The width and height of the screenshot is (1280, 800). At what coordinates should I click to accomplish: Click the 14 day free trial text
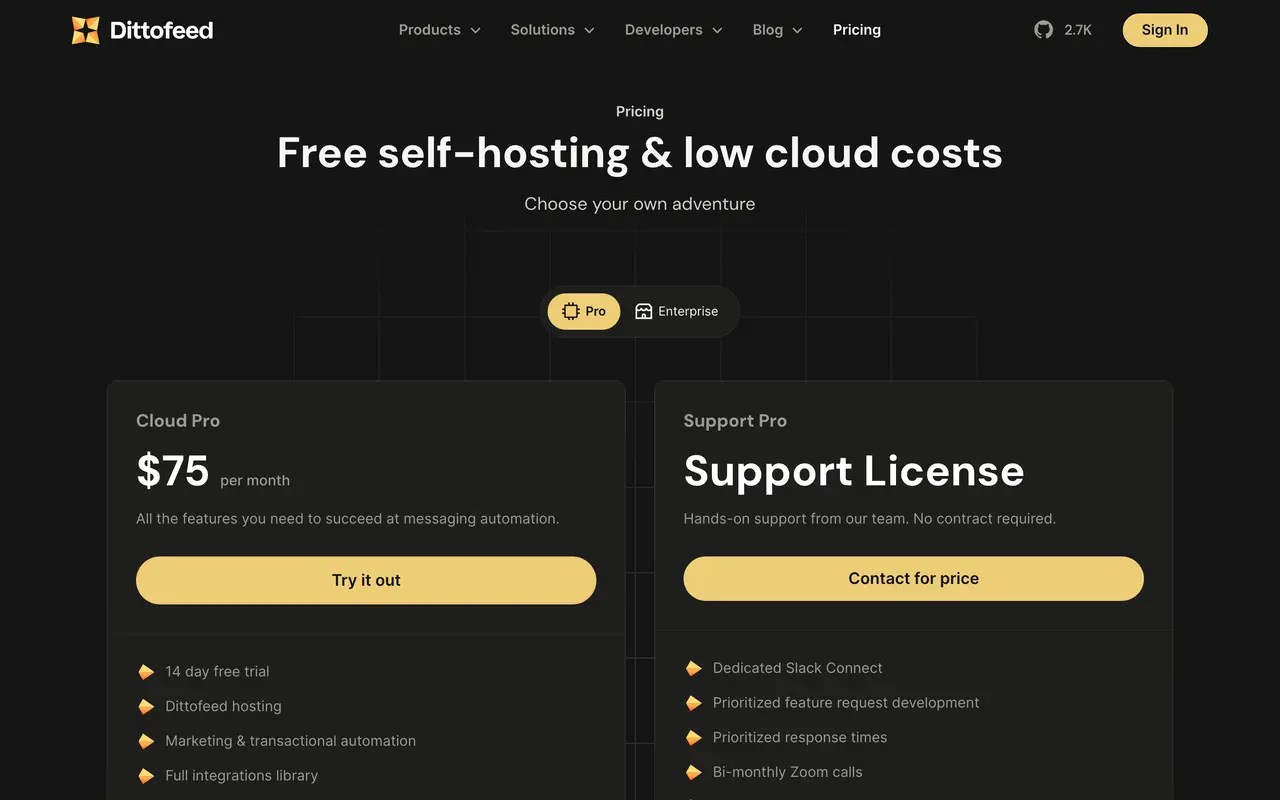(x=217, y=671)
